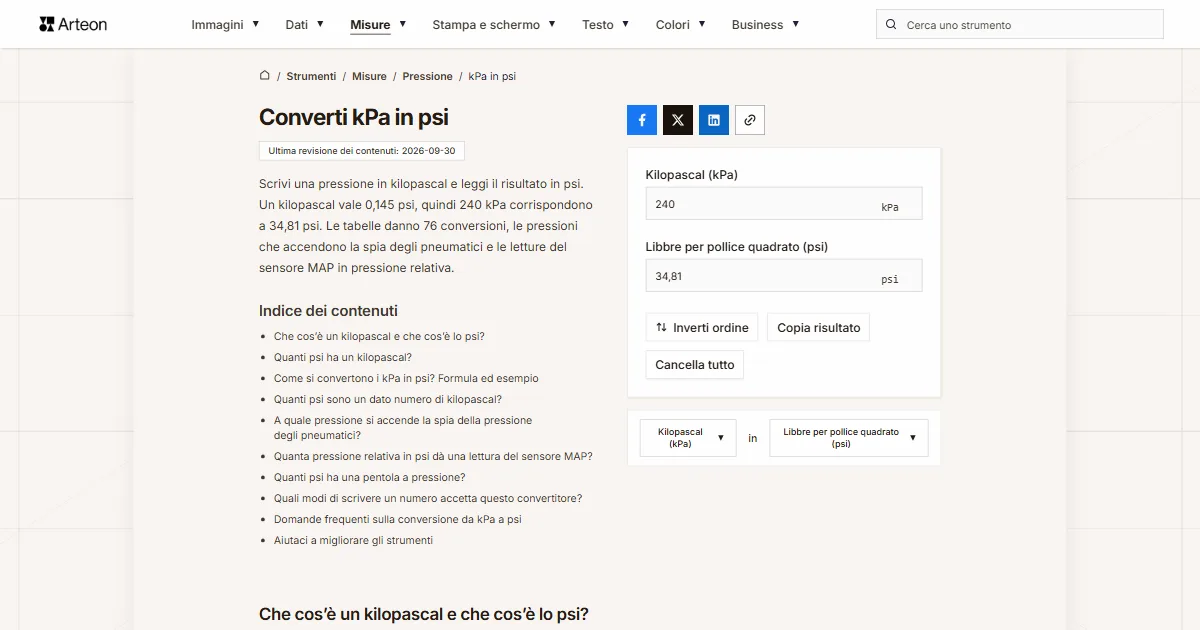Copy page link icon

coord(750,120)
